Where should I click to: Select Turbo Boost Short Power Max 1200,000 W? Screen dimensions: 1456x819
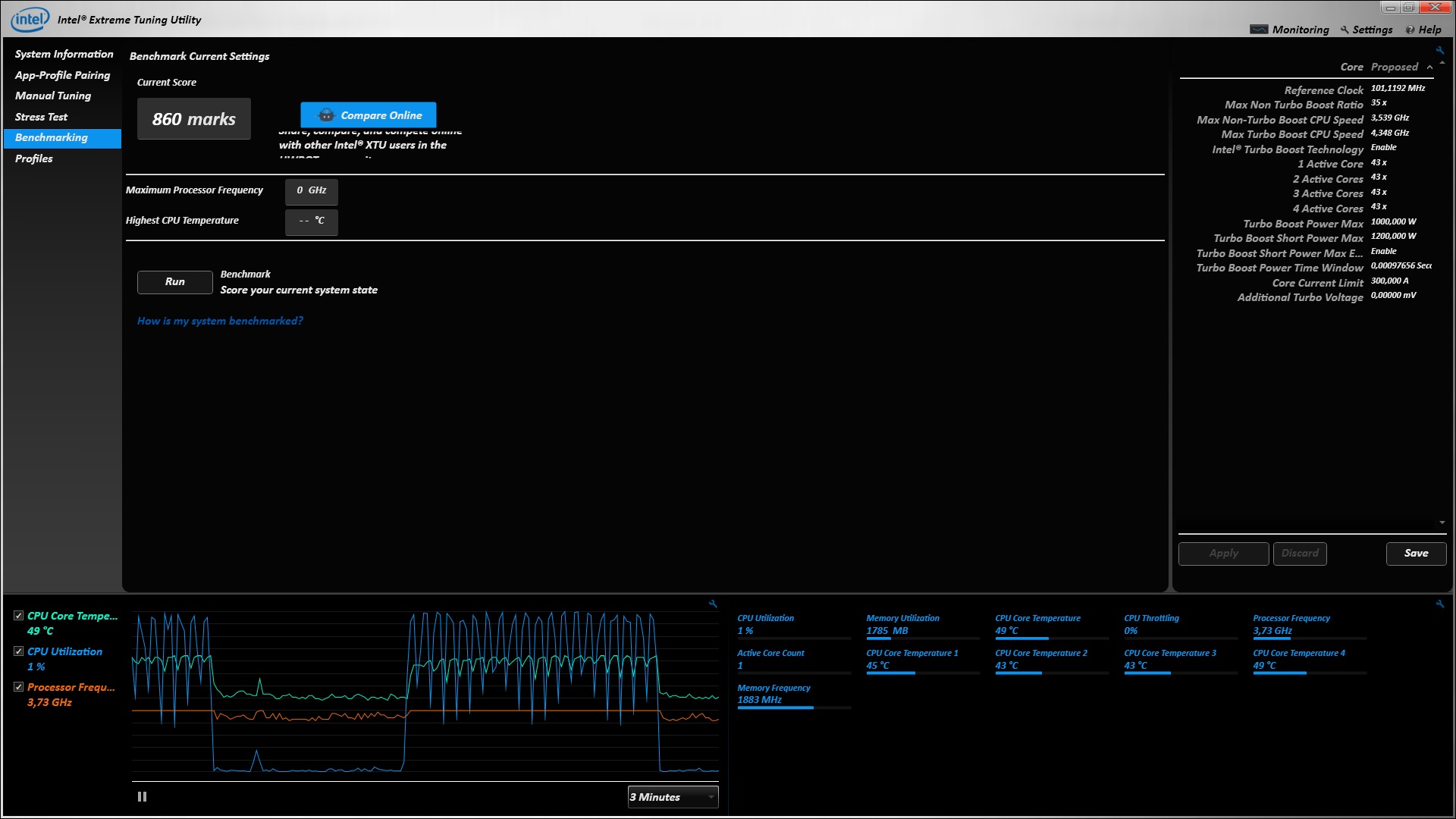1393,237
